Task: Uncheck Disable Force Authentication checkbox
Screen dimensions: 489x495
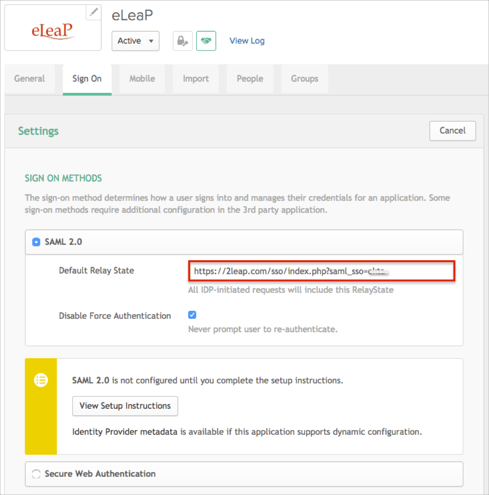Action: (x=192, y=315)
